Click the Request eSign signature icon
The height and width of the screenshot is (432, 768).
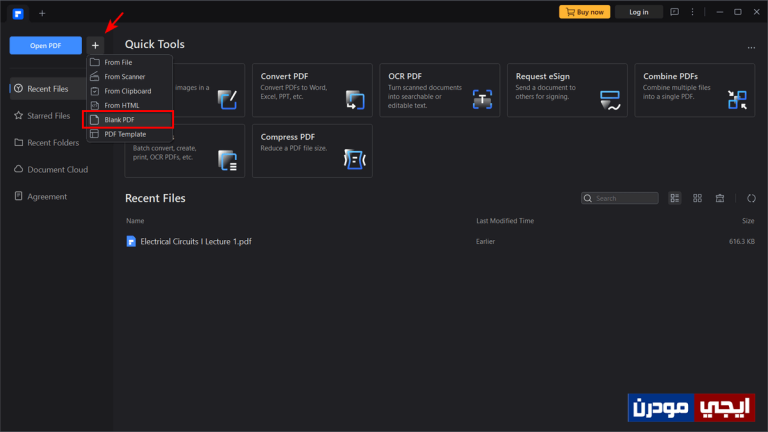[610, 100]
